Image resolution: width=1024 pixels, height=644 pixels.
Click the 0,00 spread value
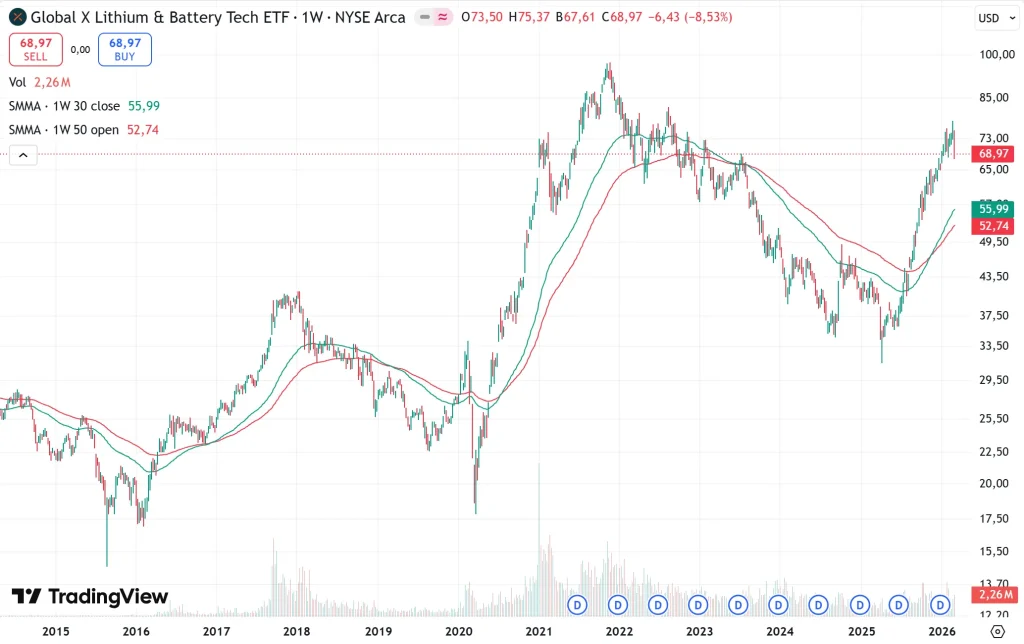pyautogui.click(x=80, y=50)
